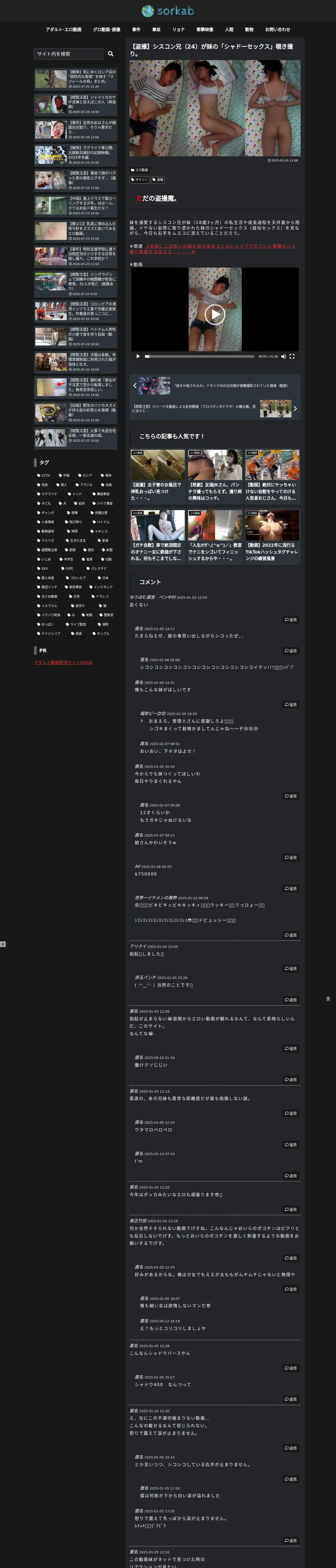Select the ブラジル tag
This screenshot has width=336, height=1568.
click(x=84, y=485)
